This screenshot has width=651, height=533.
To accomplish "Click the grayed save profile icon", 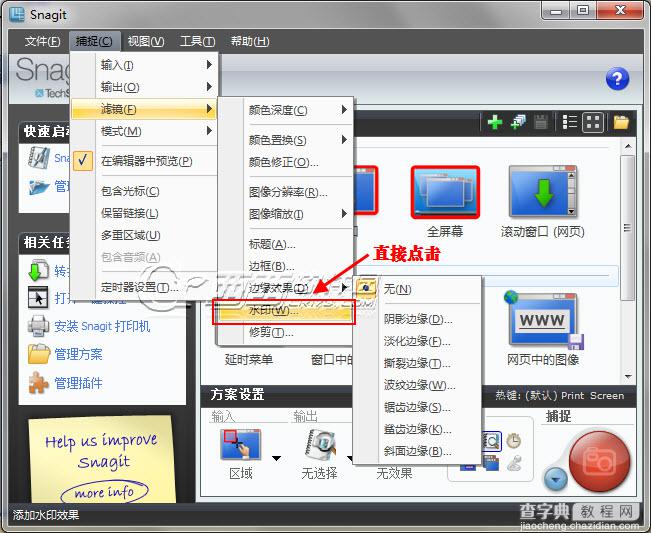I will point(541,122).
